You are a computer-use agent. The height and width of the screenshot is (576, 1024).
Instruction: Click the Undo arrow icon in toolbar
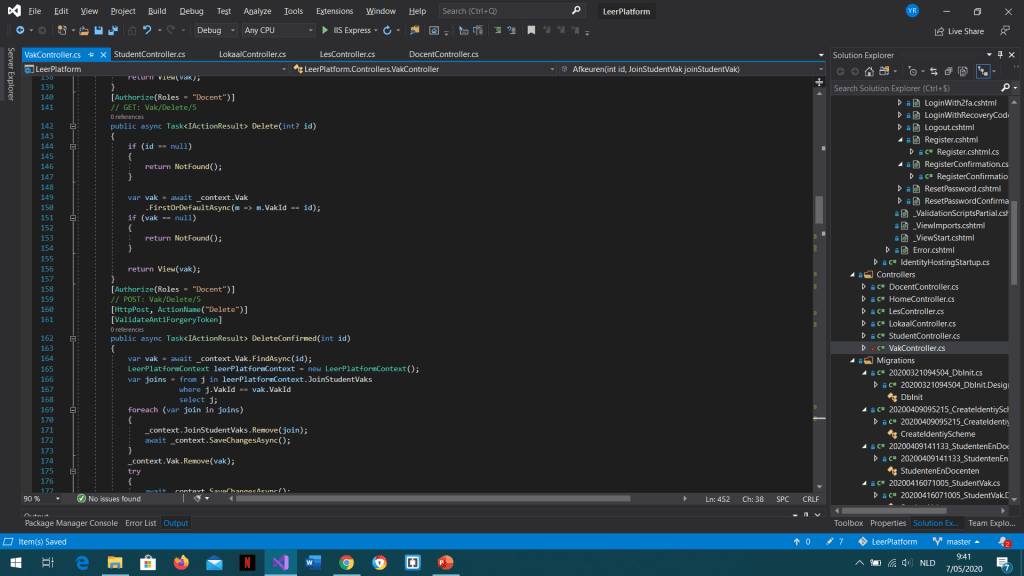(147, 31)
